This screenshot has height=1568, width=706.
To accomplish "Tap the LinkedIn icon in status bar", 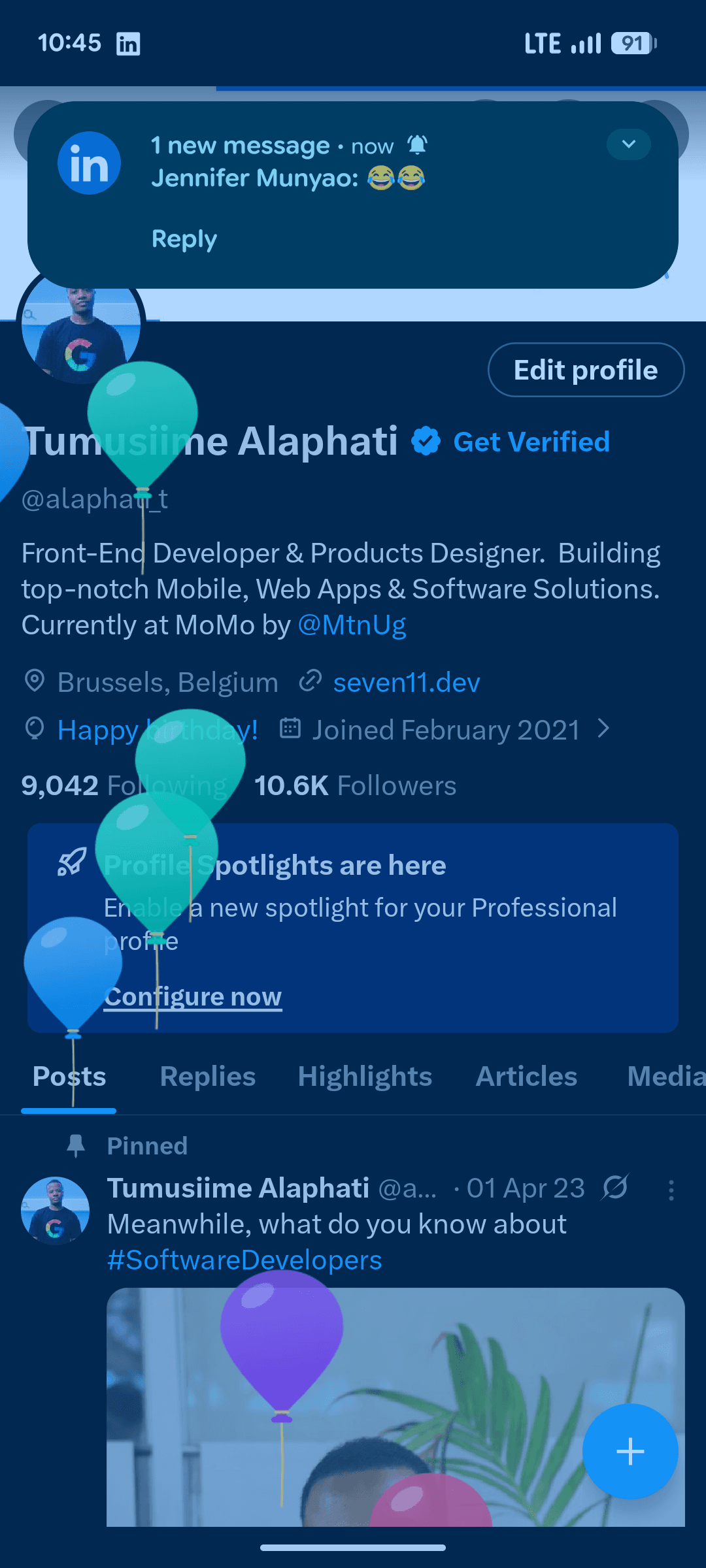I will pos(128,44).
